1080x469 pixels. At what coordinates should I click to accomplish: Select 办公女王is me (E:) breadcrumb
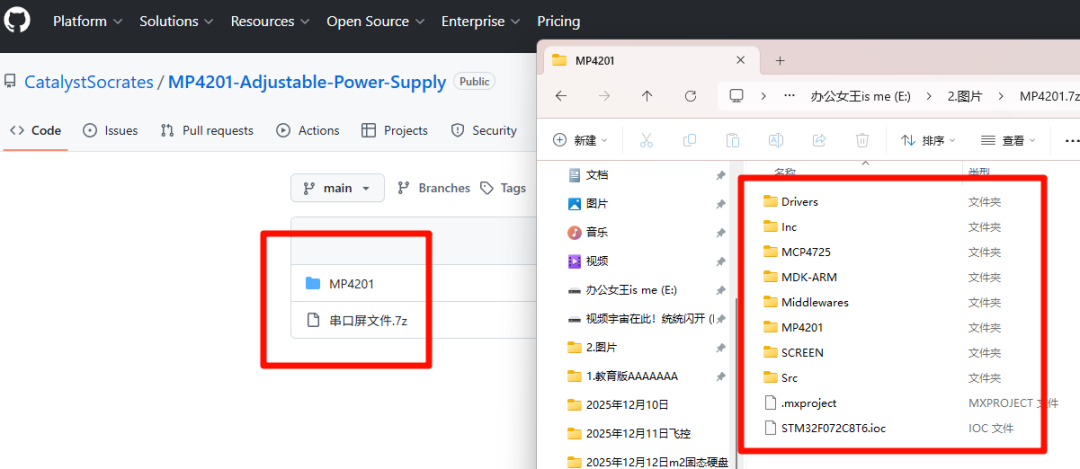(861, 96)
